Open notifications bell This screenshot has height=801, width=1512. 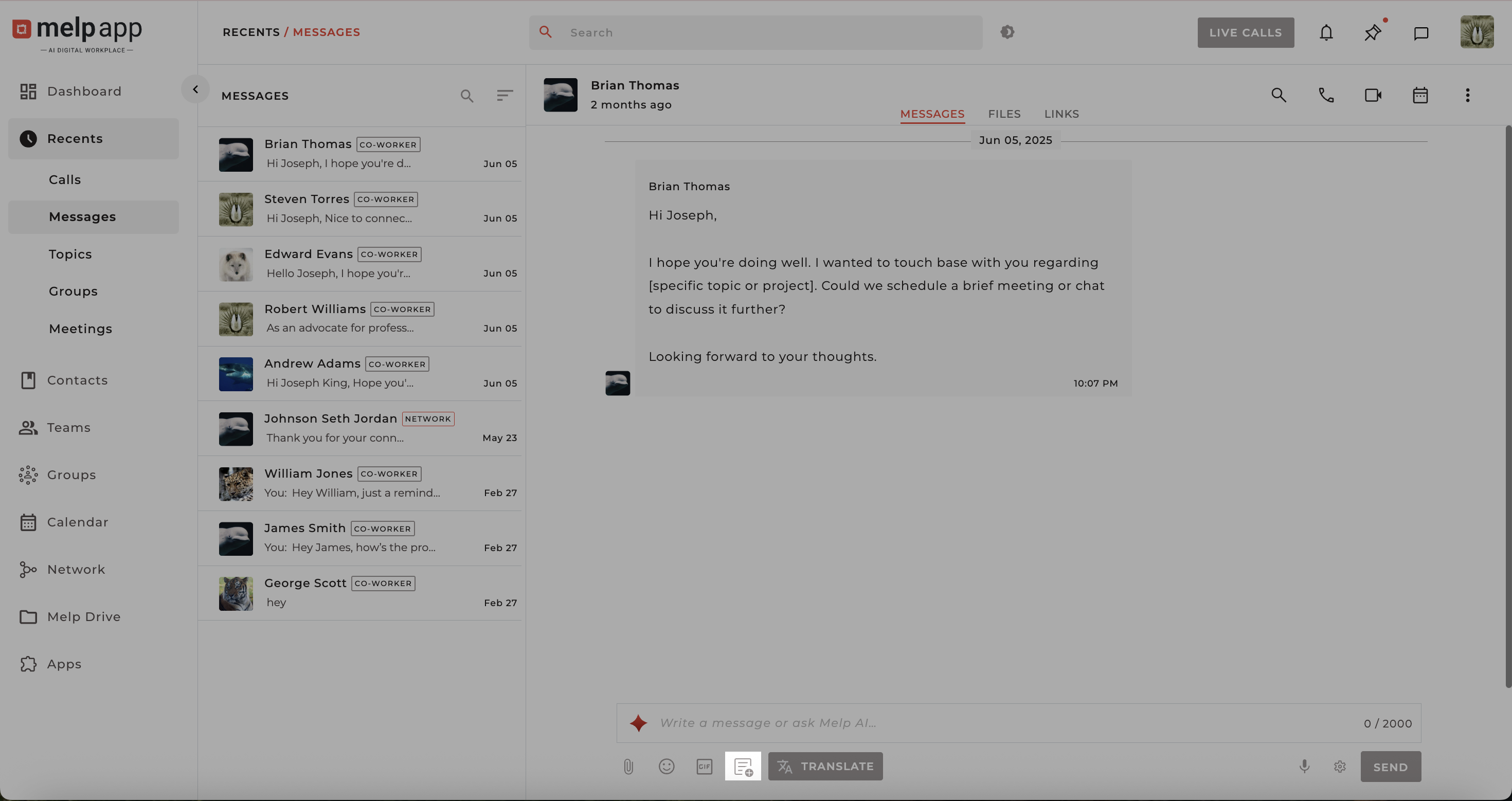click(1326, 33)
